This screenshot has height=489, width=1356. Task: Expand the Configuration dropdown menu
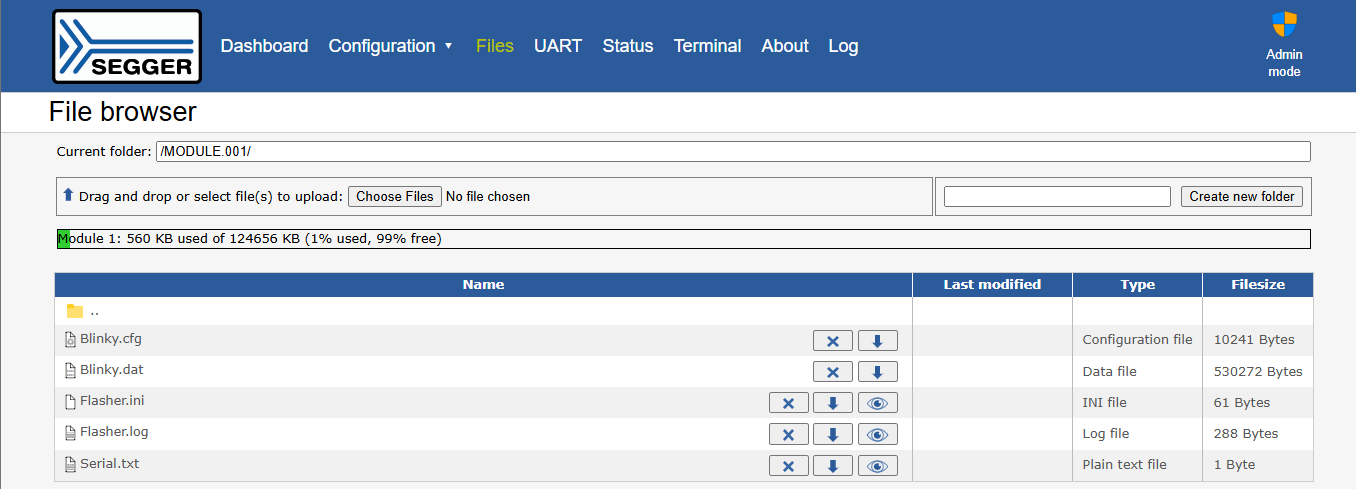pos(391,46)
